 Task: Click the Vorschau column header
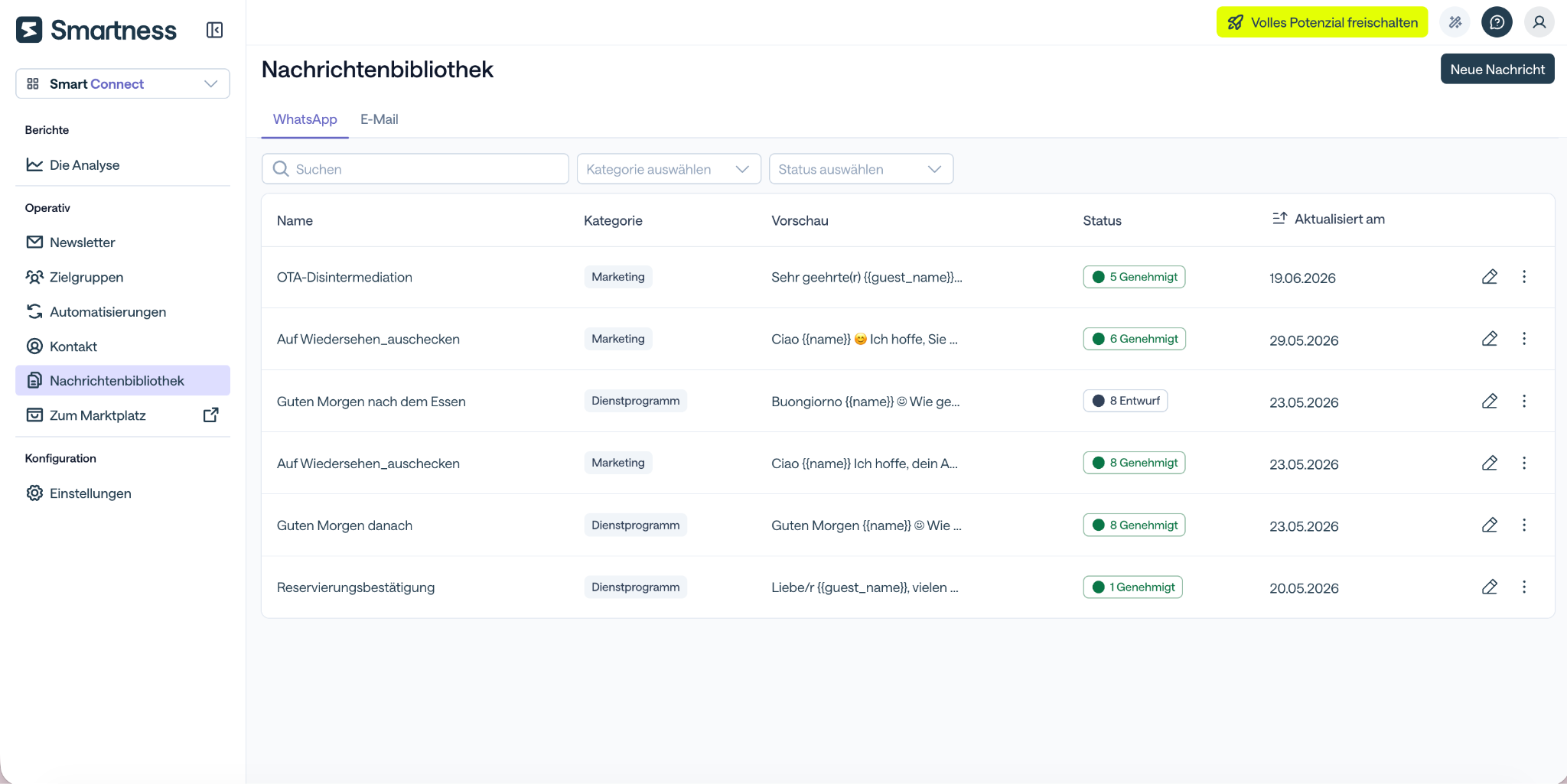tap(800, 220)
